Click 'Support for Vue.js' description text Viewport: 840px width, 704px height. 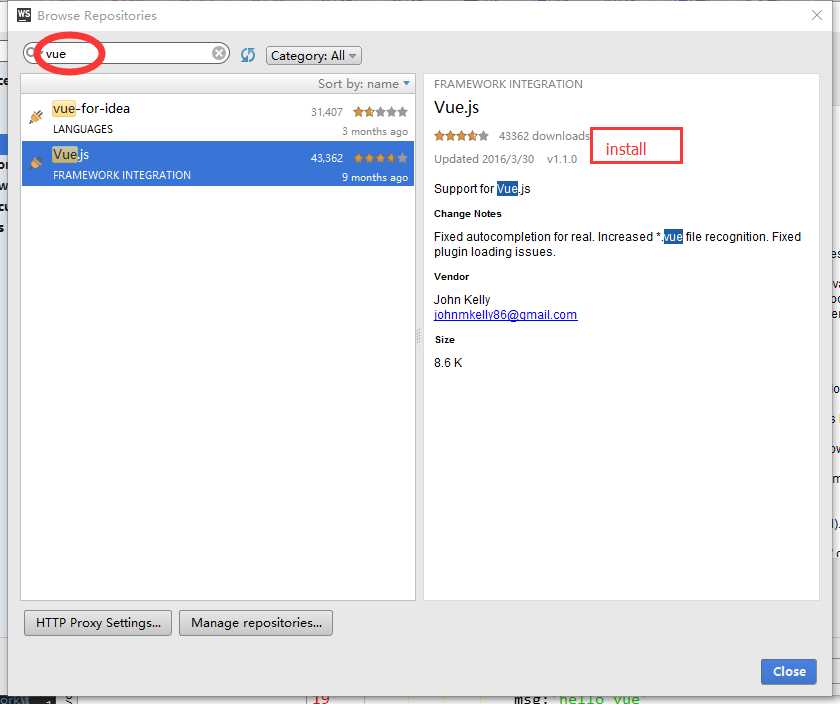[x=482, y=189]
